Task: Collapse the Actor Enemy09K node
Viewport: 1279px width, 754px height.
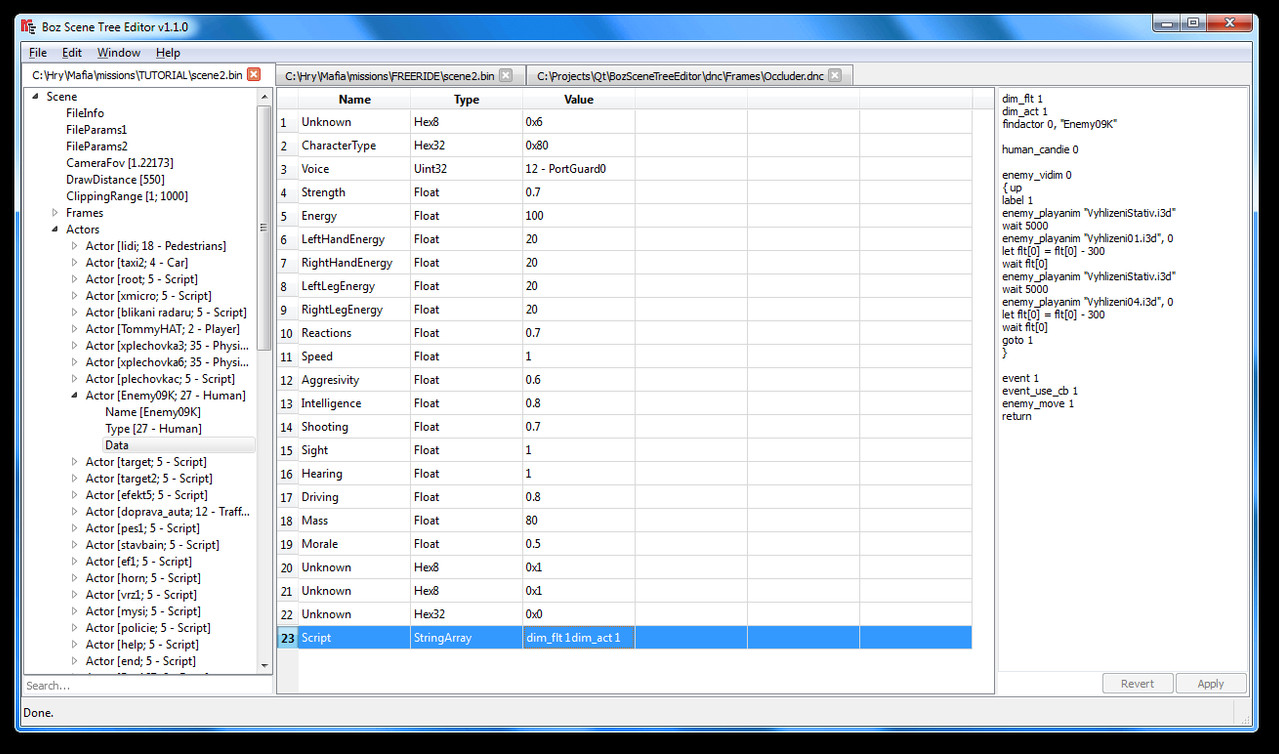Action: (75, 396)
